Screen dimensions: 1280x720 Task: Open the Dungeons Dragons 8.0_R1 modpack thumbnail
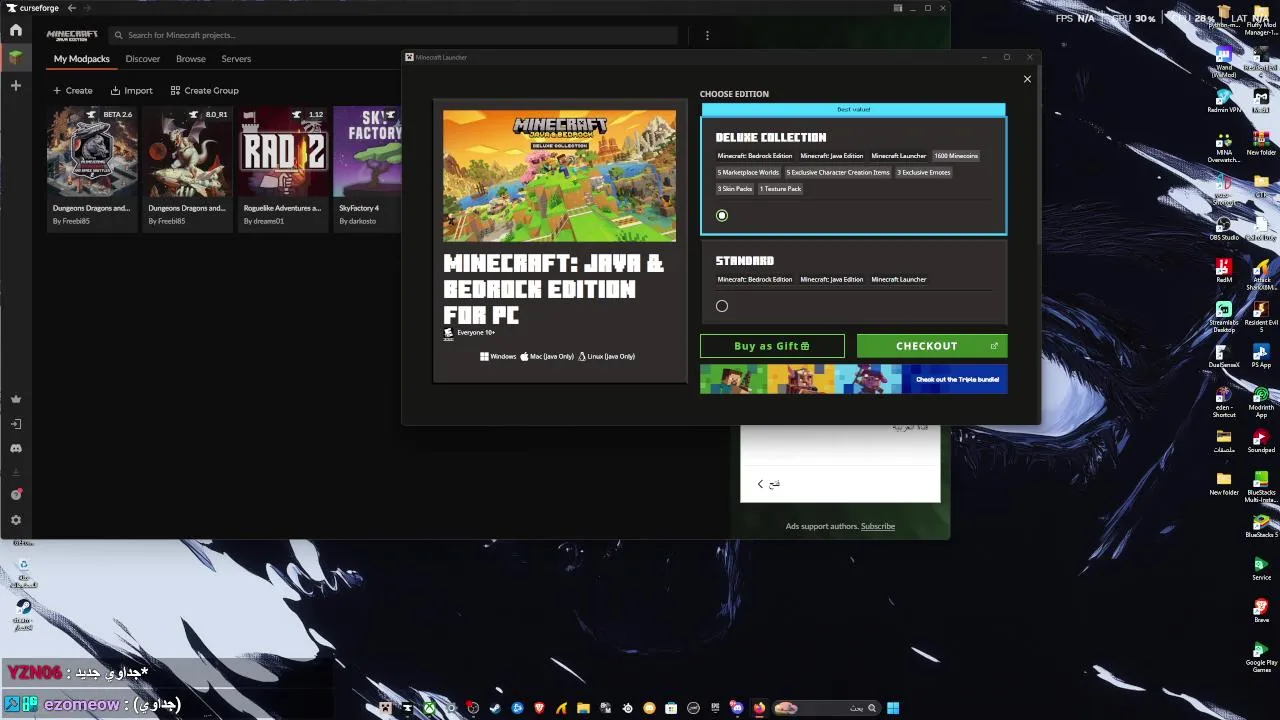pos(187,151)
